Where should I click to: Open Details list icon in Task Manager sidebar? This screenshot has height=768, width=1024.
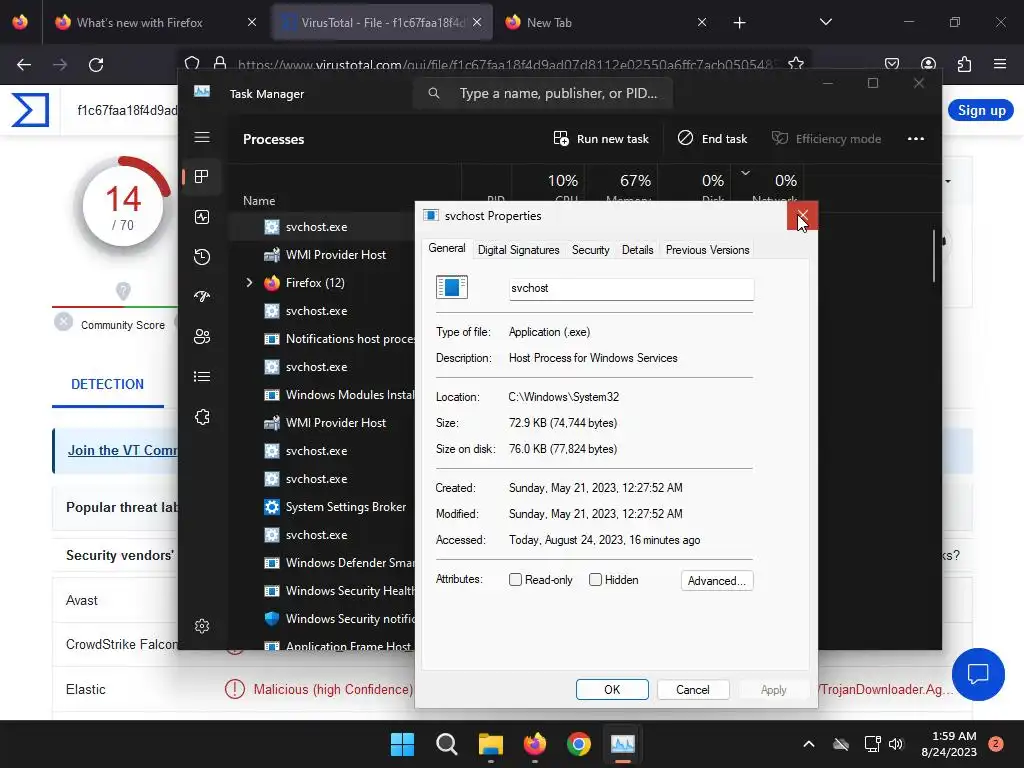(x=202, y=376)
